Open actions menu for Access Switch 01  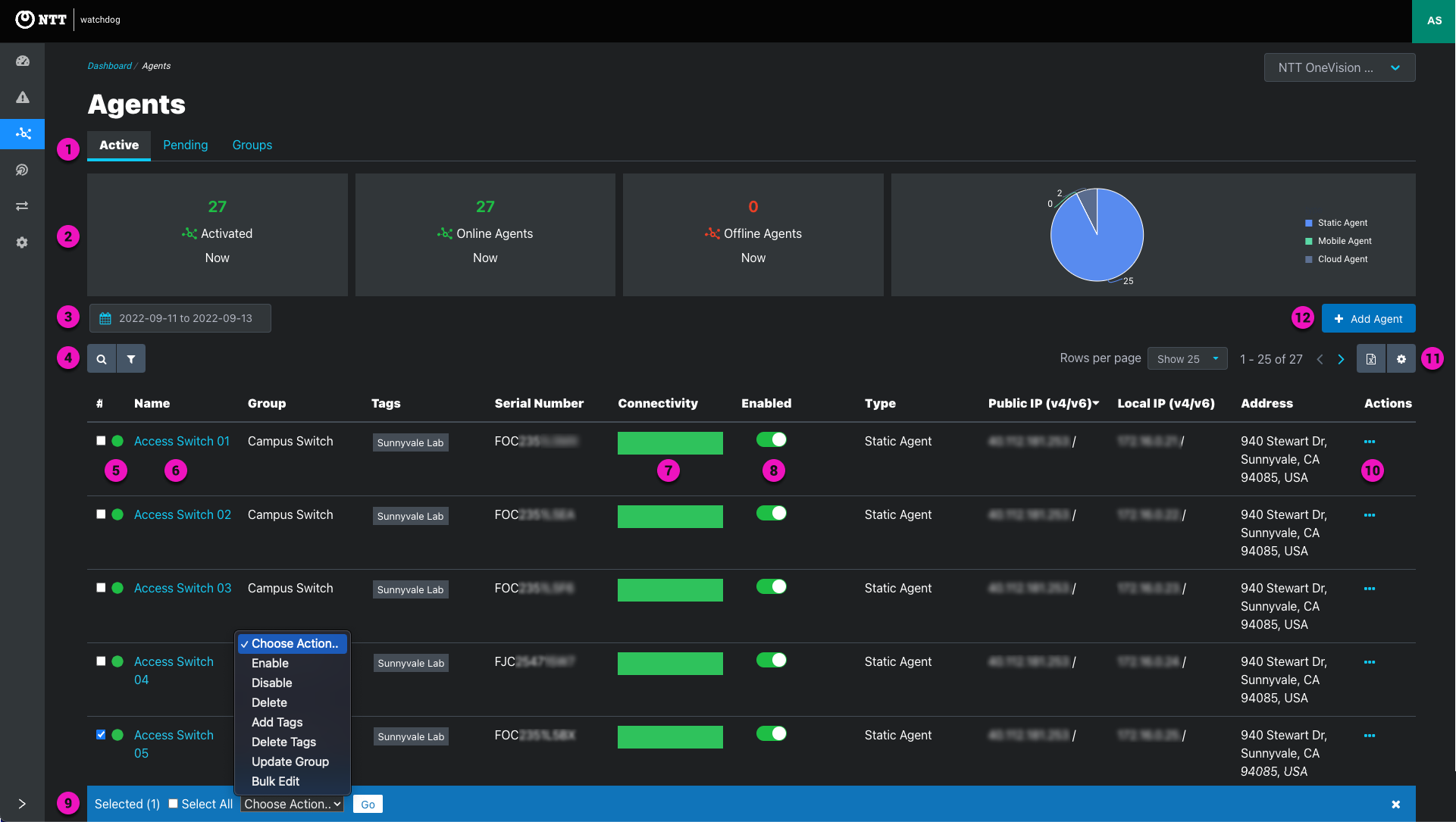tap(1370, 442)
